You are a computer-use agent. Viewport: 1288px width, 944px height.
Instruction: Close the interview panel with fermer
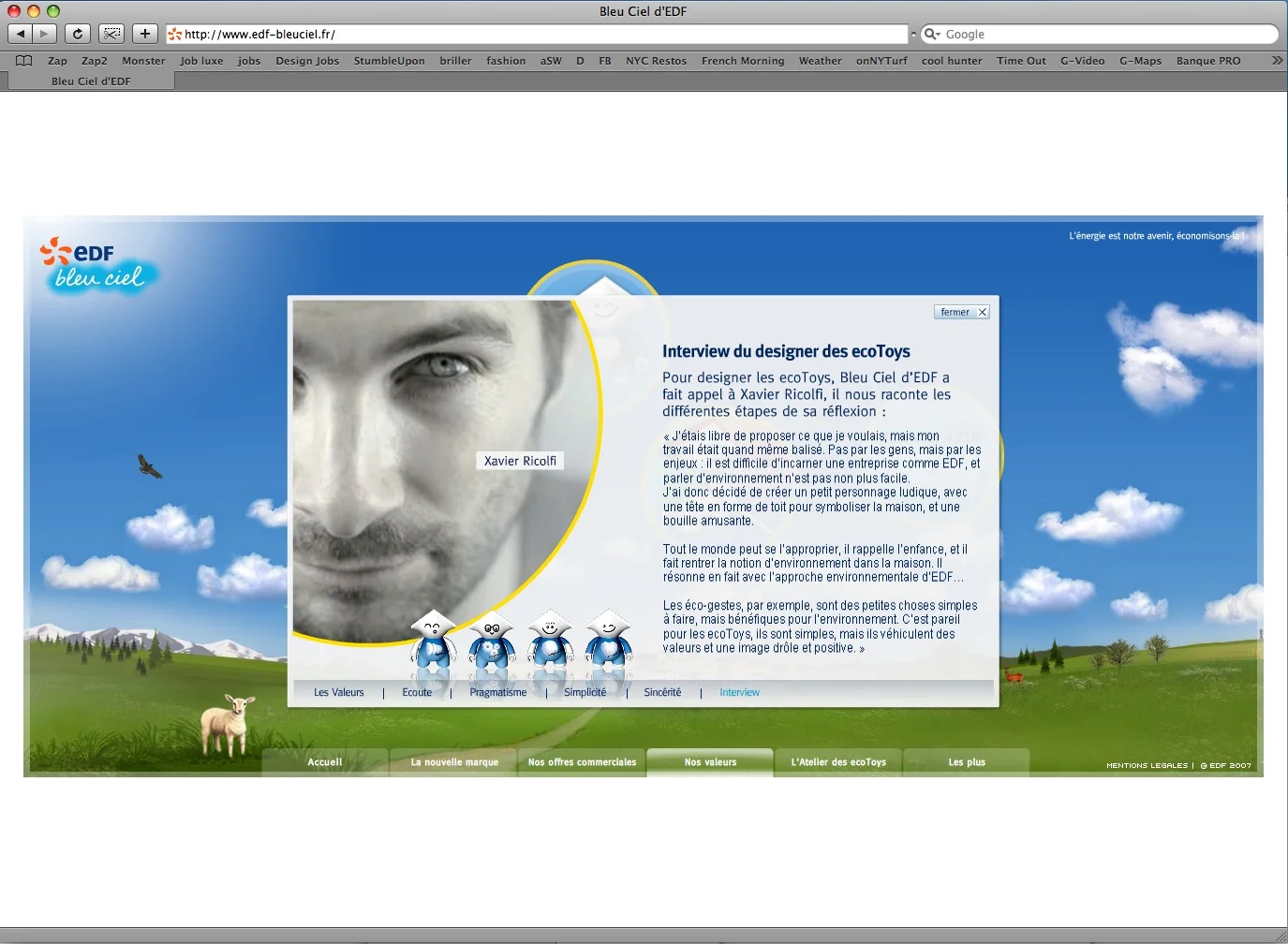pos(962,312)
